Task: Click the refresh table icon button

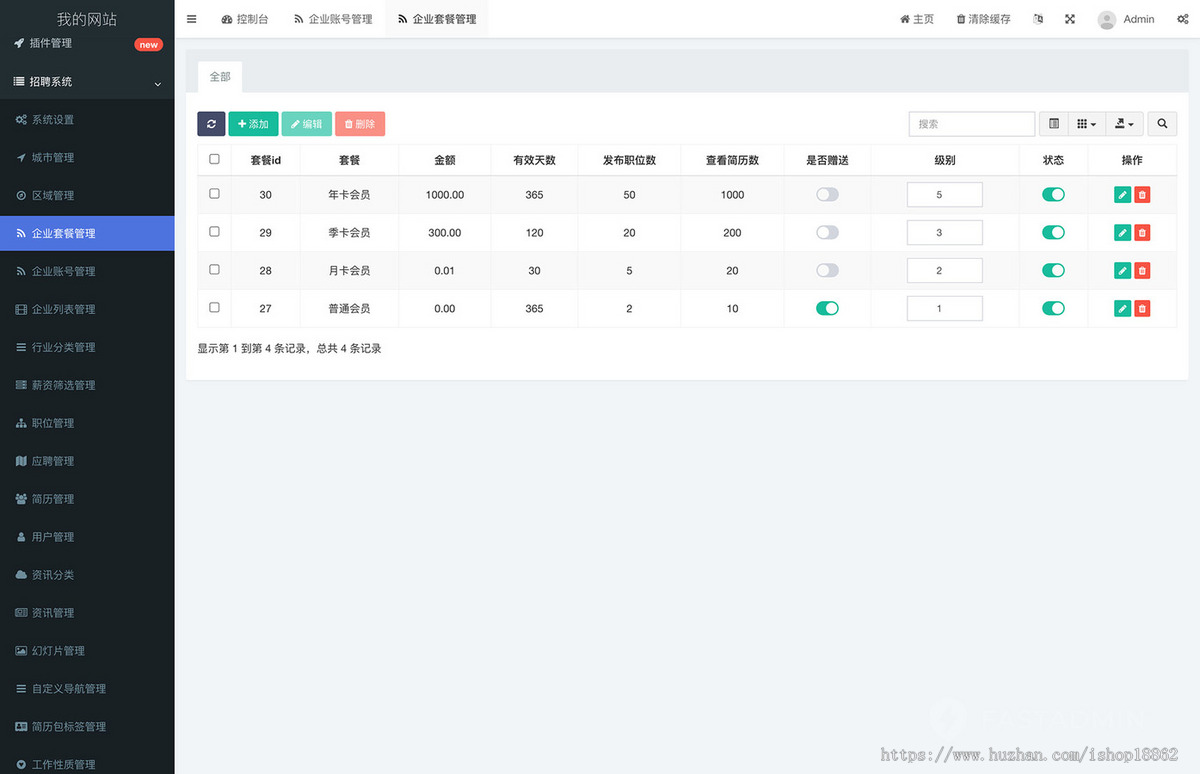Action: [211, 124]
